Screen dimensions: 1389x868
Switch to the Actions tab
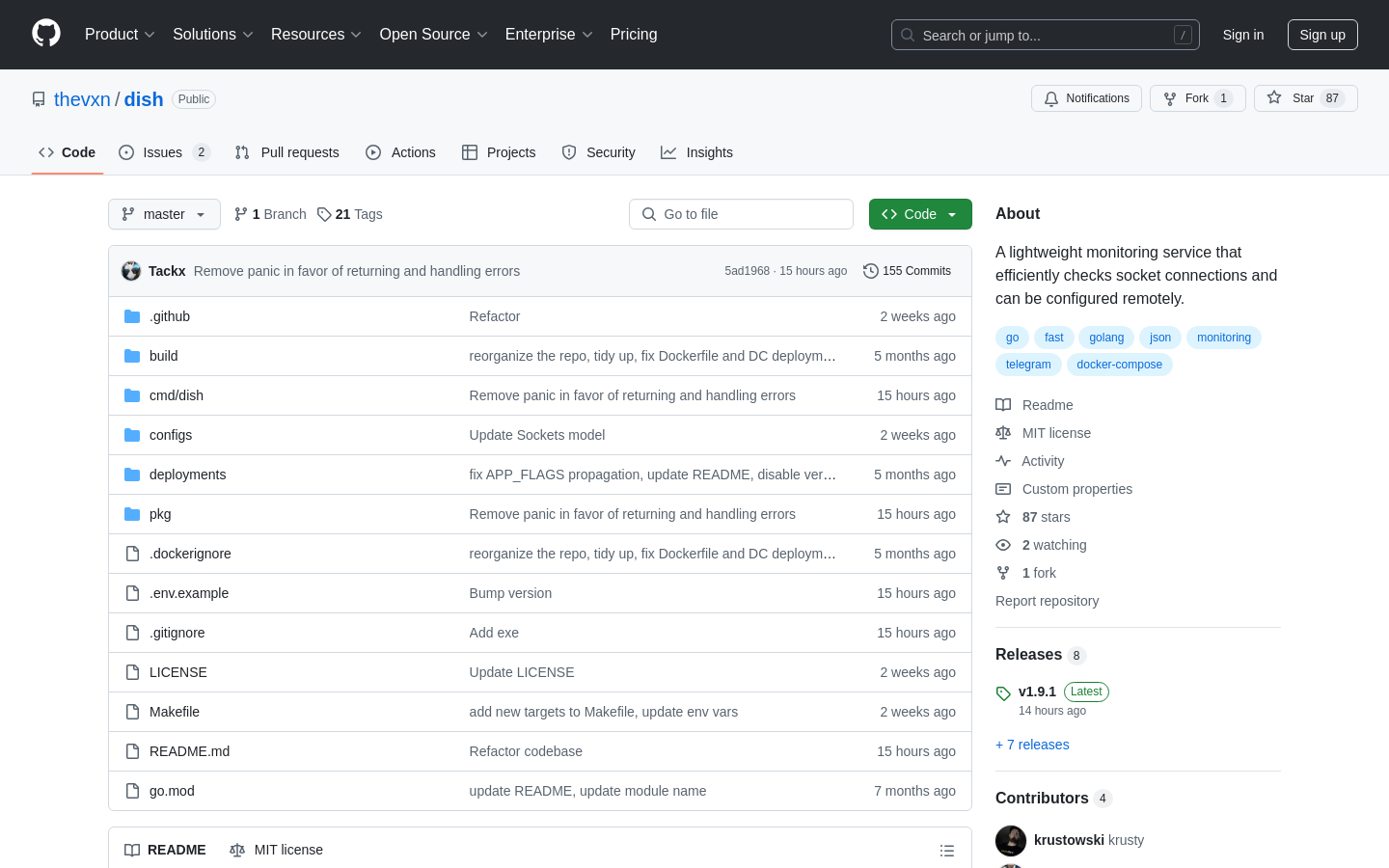click(401, 152)
